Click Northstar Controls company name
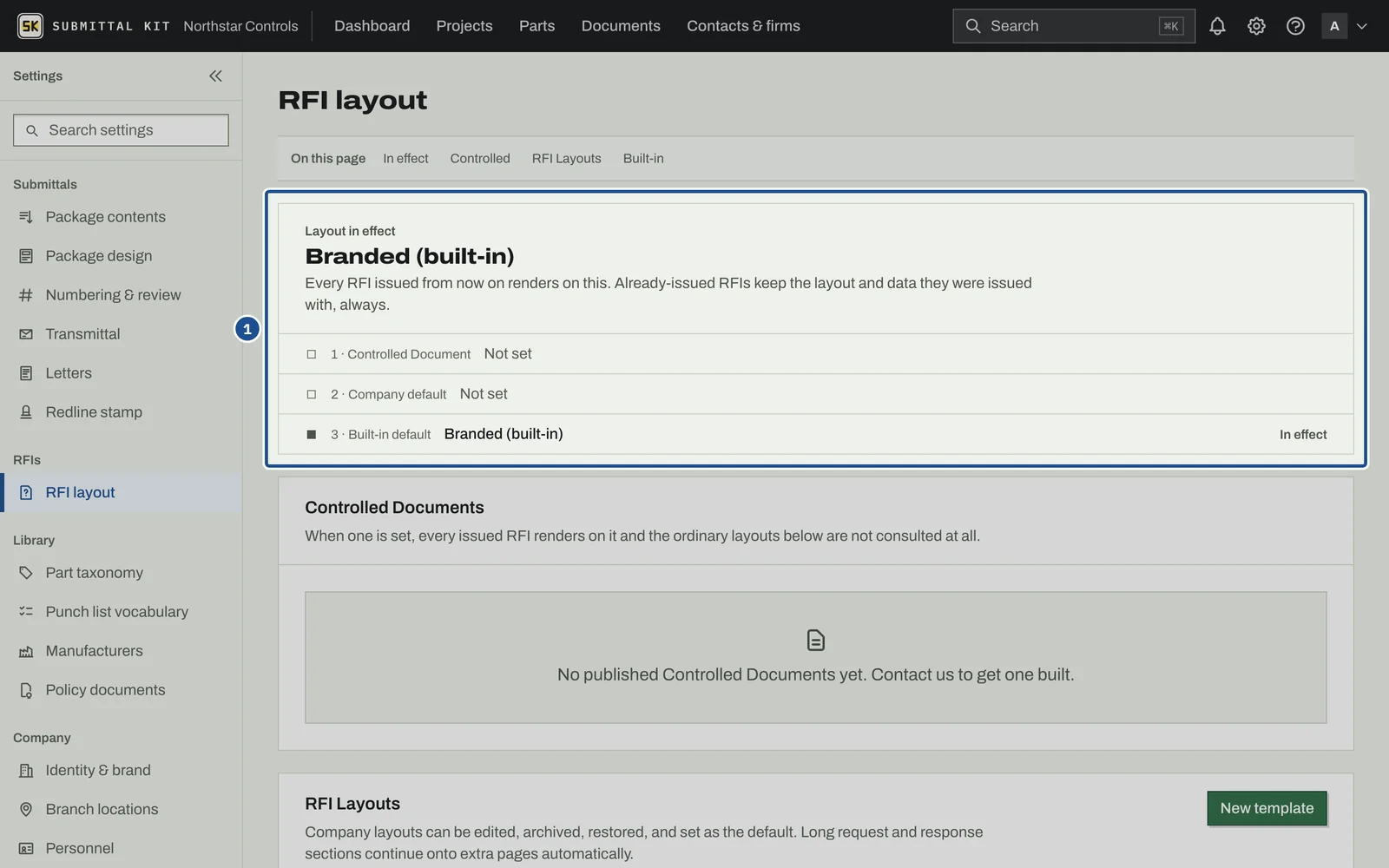Screen dimensions: 1389x868 point(240,26)
